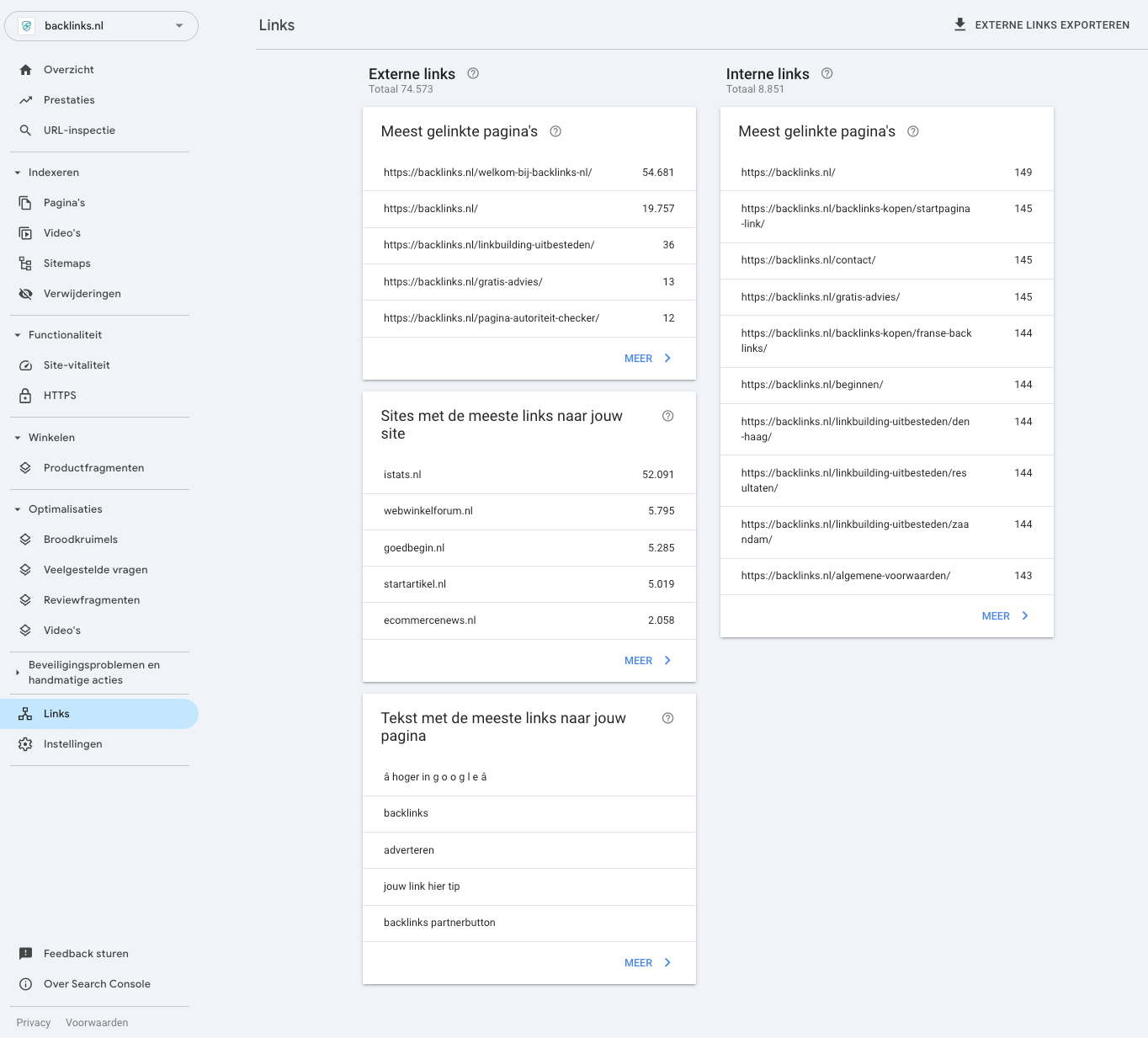Open the Site-vitaliteit report

tap(77, 365)
